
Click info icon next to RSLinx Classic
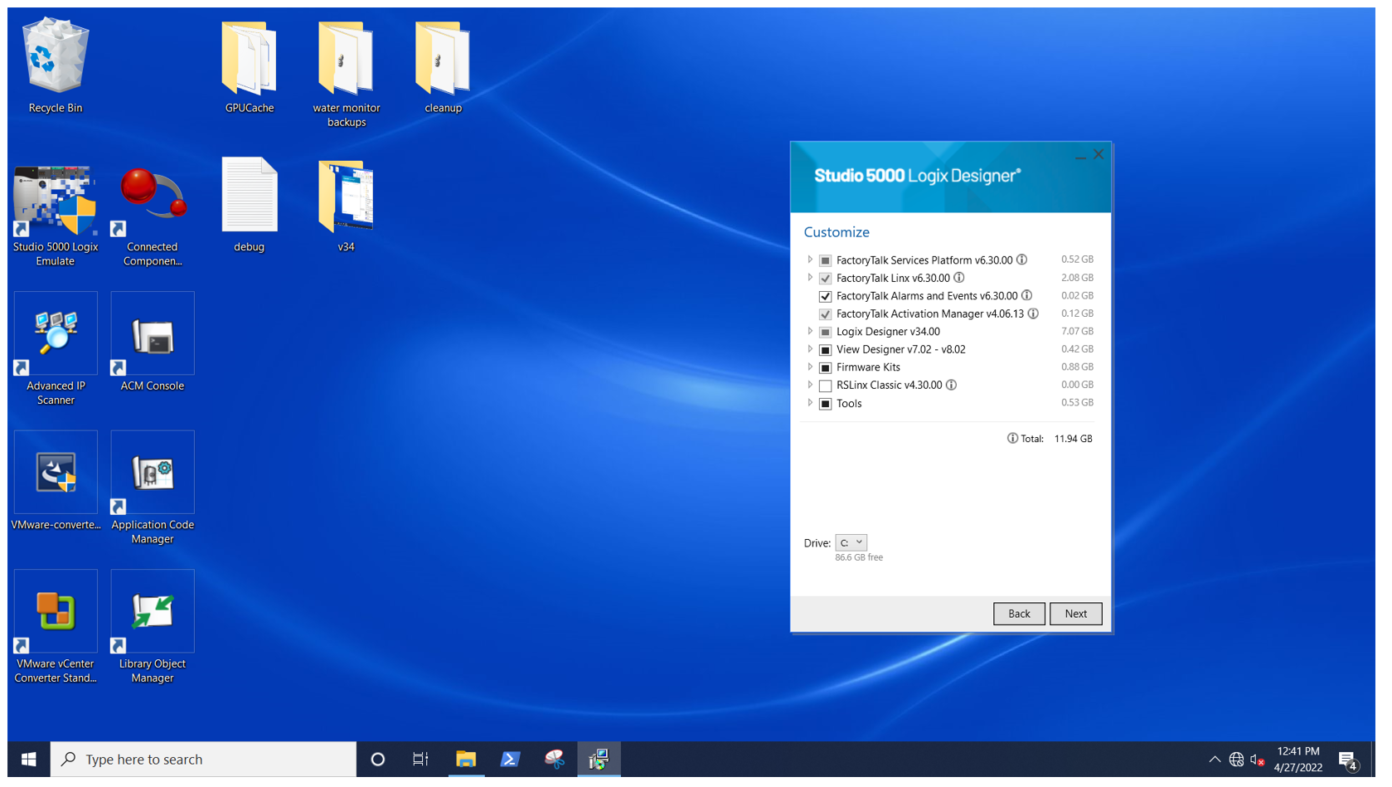coord(951,385)
